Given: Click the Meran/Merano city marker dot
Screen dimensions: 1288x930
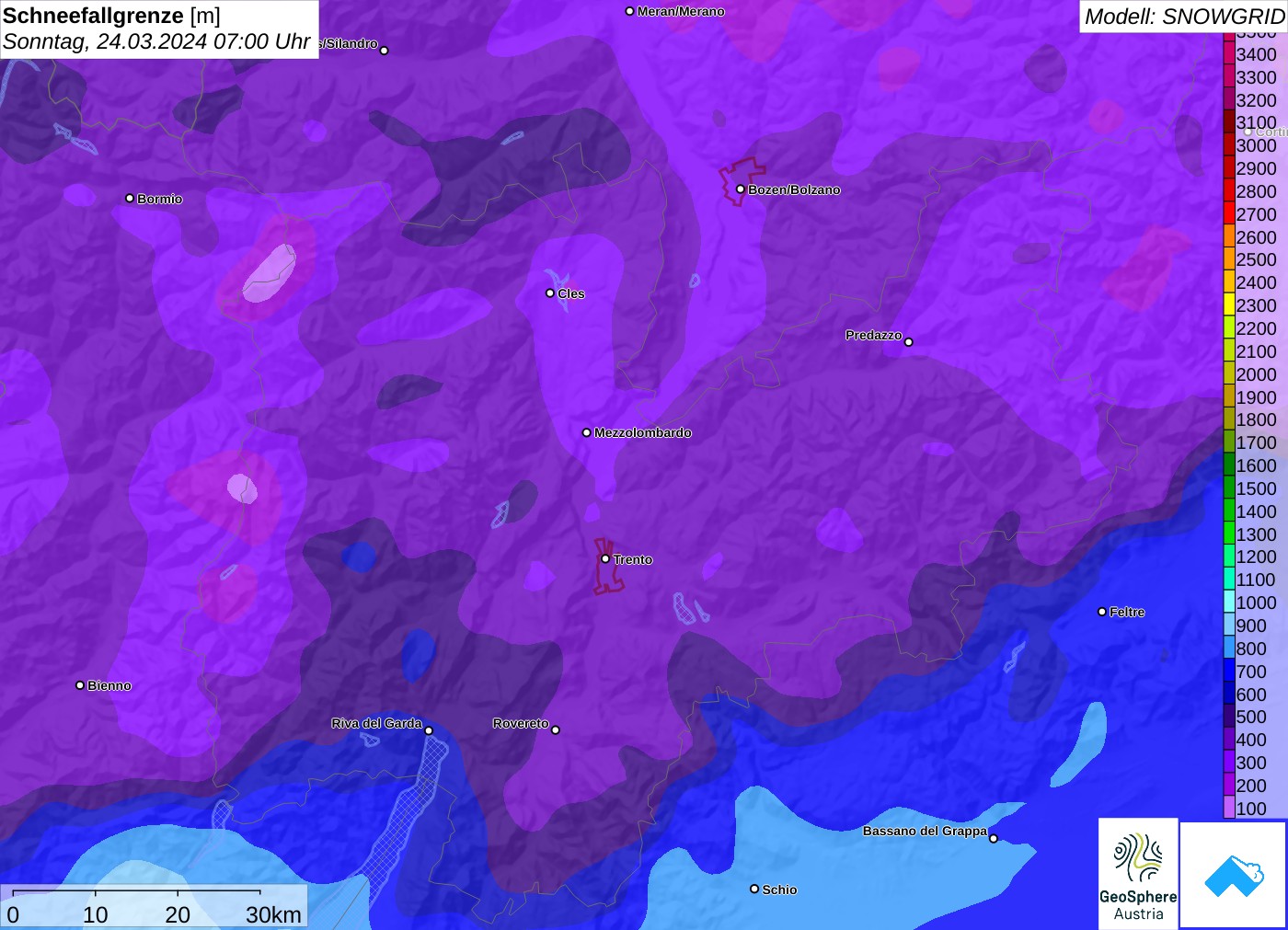Looking at the screenshot, I should click(629, 11).
